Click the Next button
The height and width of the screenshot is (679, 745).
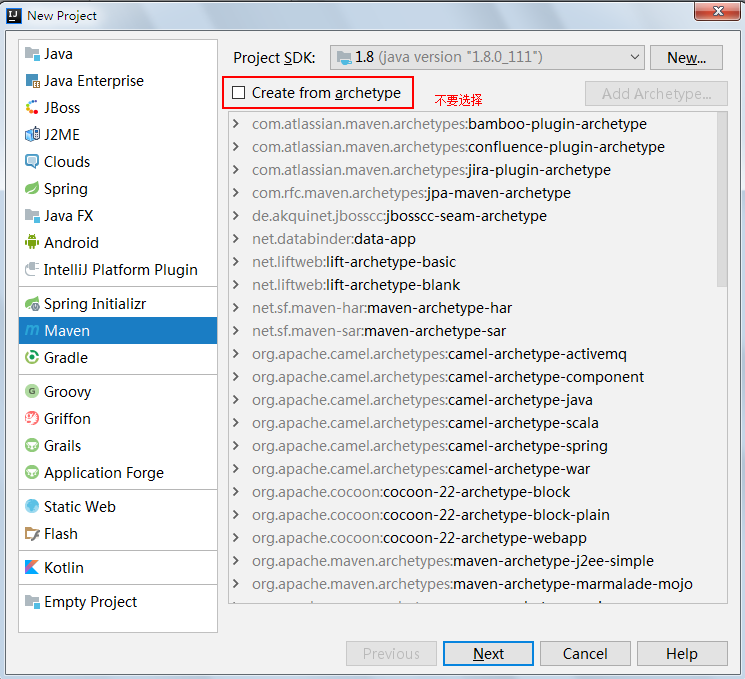pyautogui.click(x=488, y=654)
